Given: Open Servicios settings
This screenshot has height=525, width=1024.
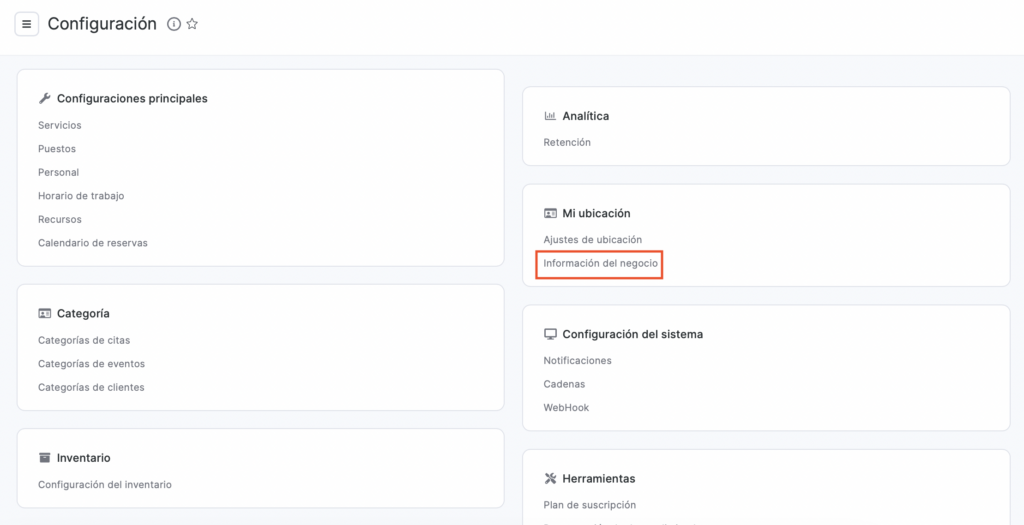Looking at the screenshot, I should (59, 125).
